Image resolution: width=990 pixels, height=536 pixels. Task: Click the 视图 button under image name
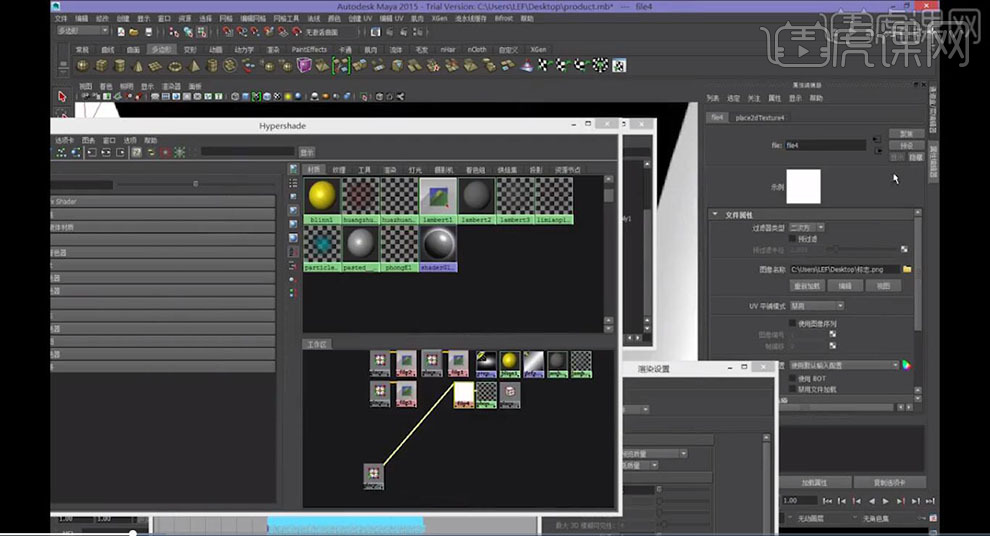tap(883, 286)
